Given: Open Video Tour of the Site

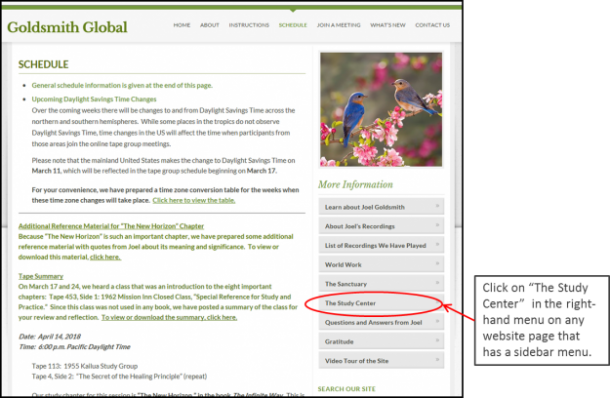Looking at the screenshot, I should [381, 361].
